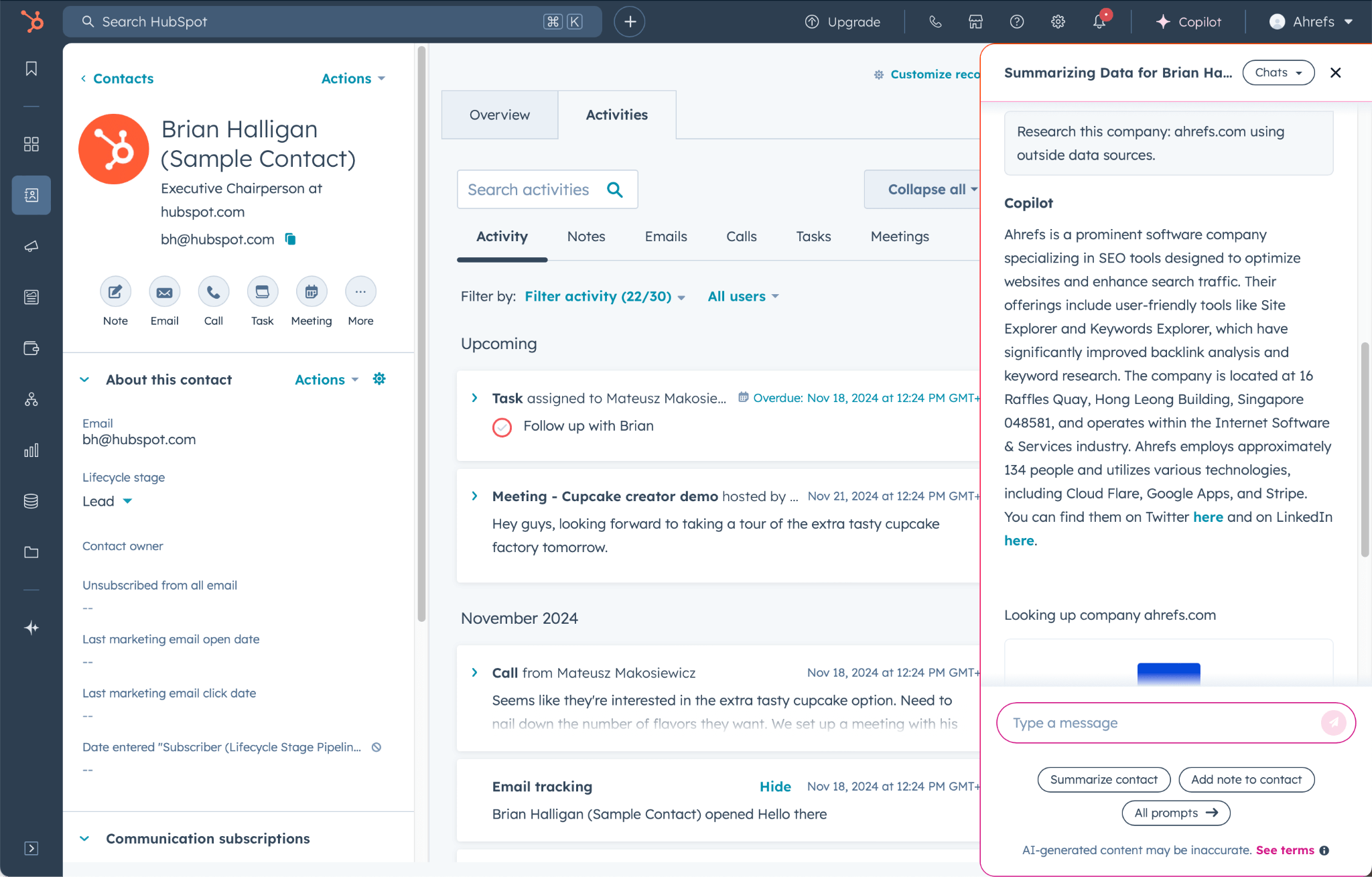Click the 'Summarize contact' button
The height and width of the screenshot is (877, 1372).
click(1103, 779)
